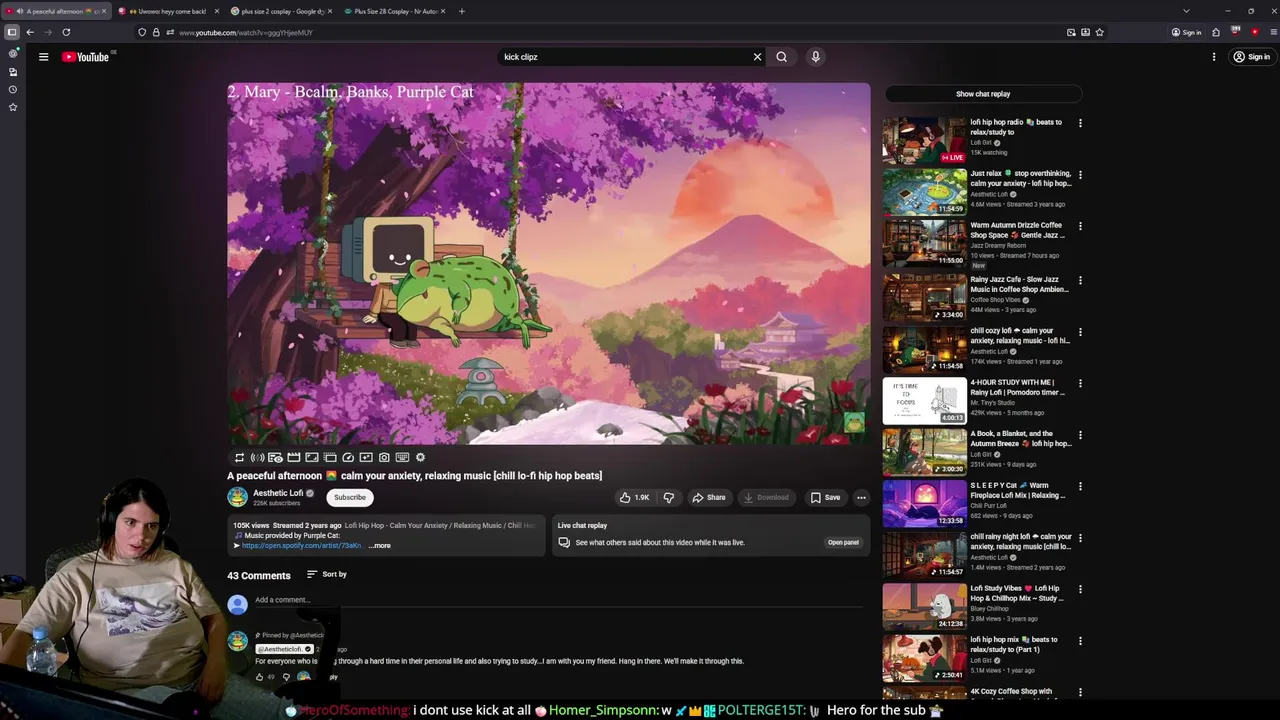The image size is (1280, 720).
Task: Share the peaceful afternoon video
Action: (x=709, y=497)
